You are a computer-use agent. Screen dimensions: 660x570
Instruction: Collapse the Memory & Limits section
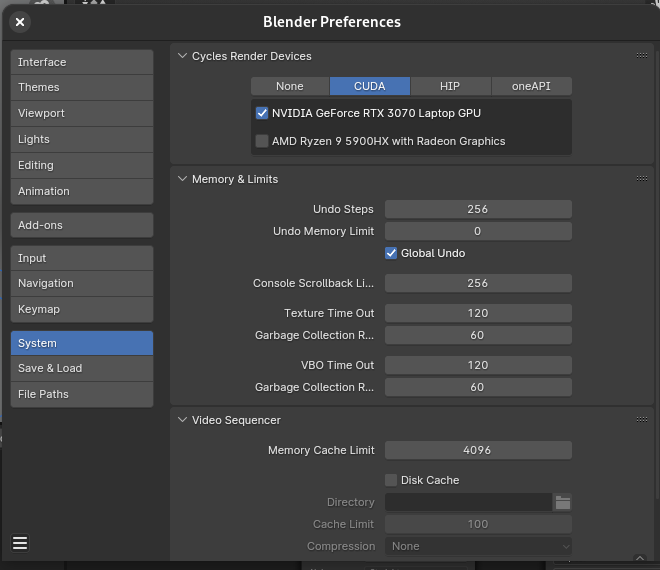[182, 180]
